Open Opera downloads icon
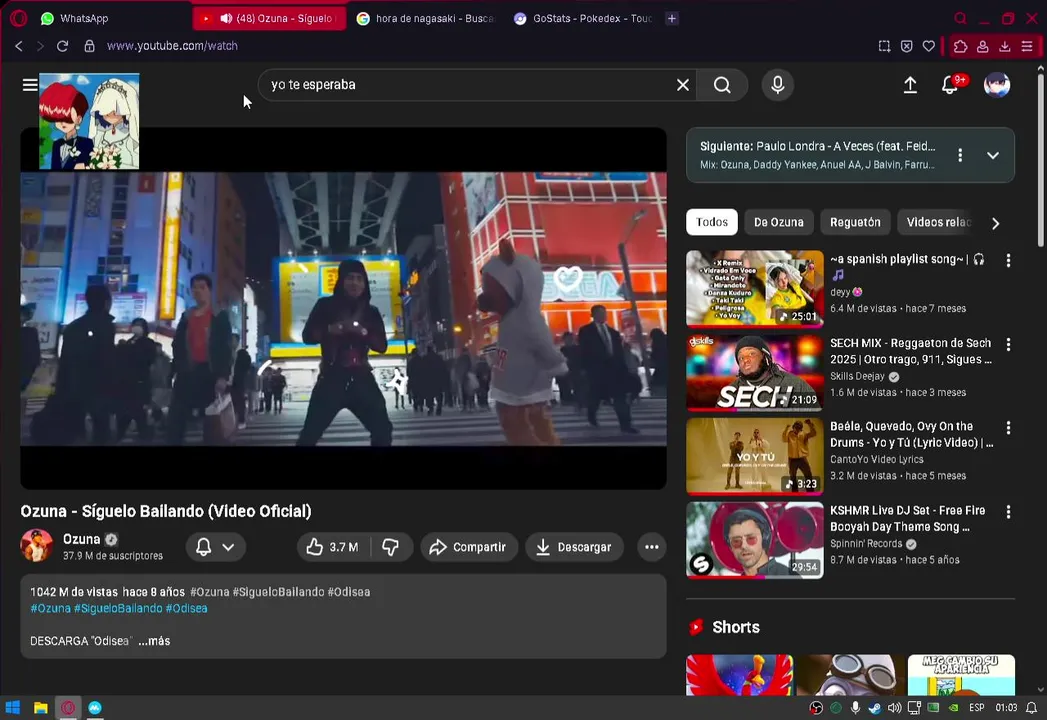The width and height of the screenshot is (1047, 720). point(1004,46)
